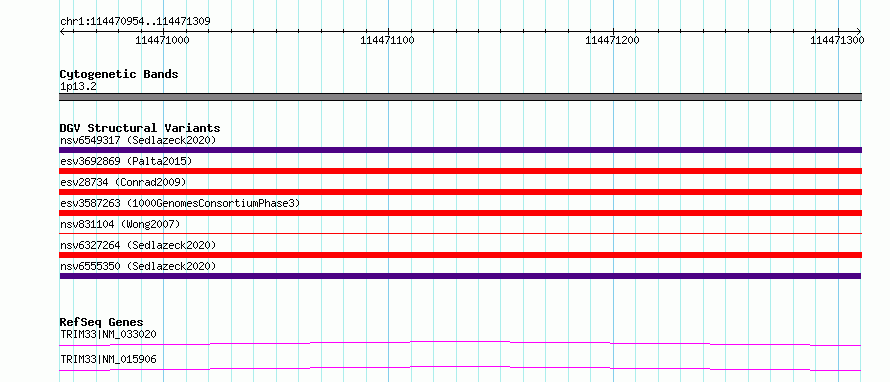Viewport: 890px width, 382px height.
Task: Click the 1p13.2 band label
Action: point(78,86)
